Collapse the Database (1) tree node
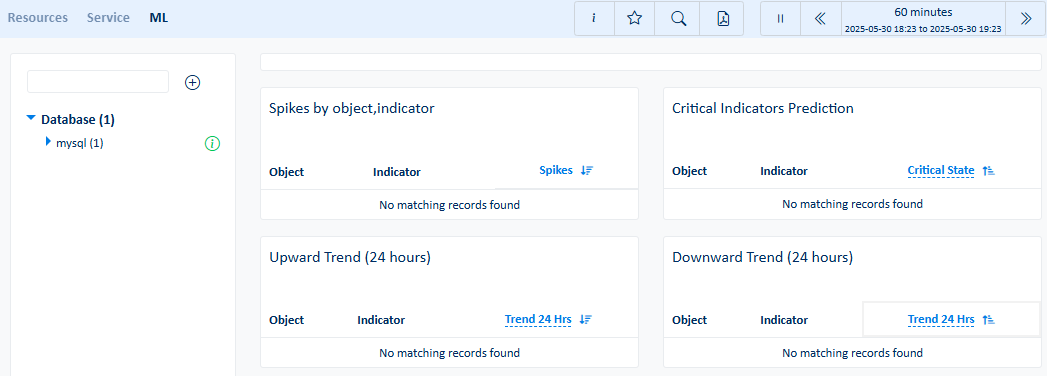The height and width of the screenshot is (376, 1047). [31, 118]
